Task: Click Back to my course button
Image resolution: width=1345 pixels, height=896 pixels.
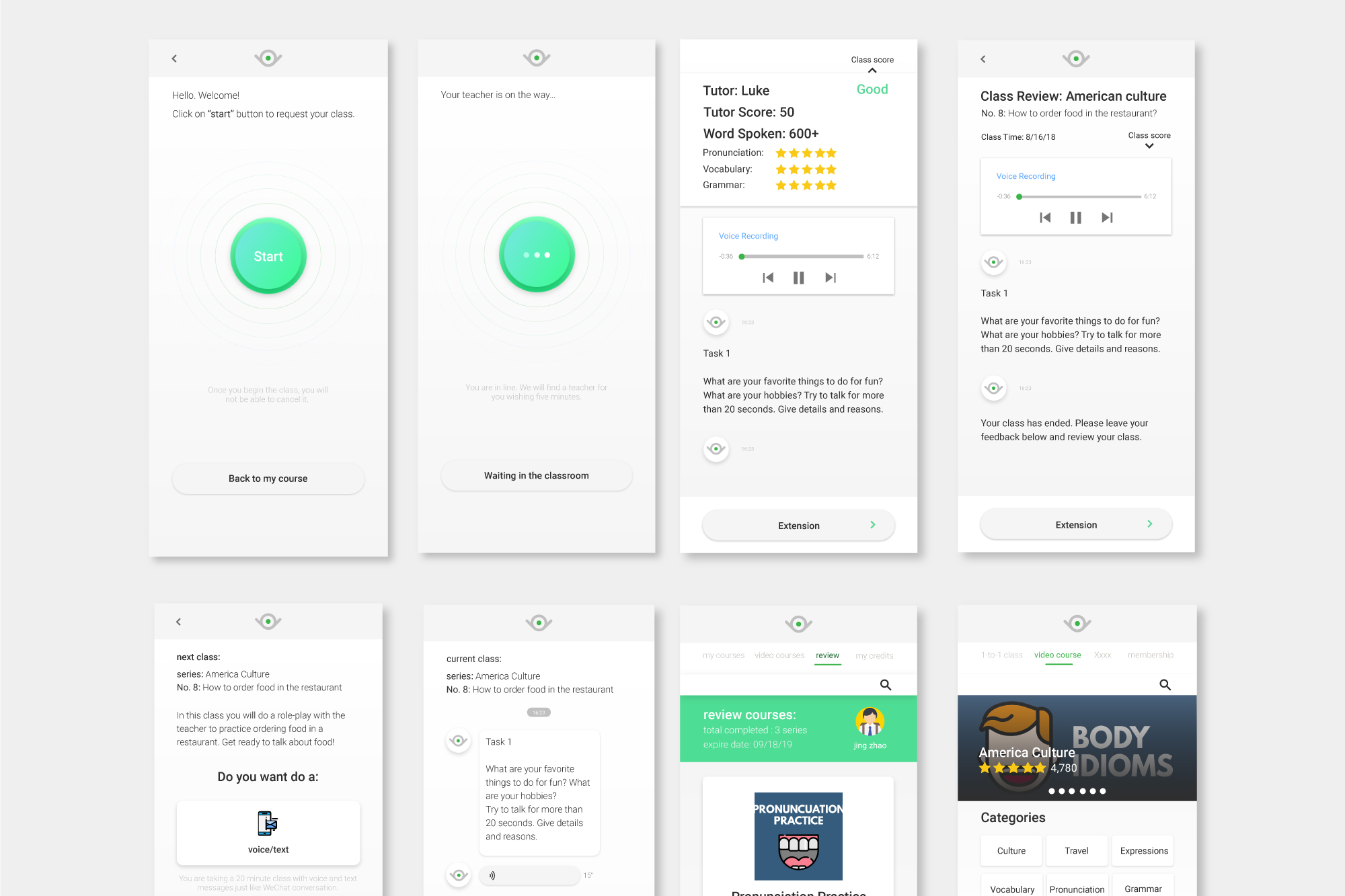Action: coord(268,479)
